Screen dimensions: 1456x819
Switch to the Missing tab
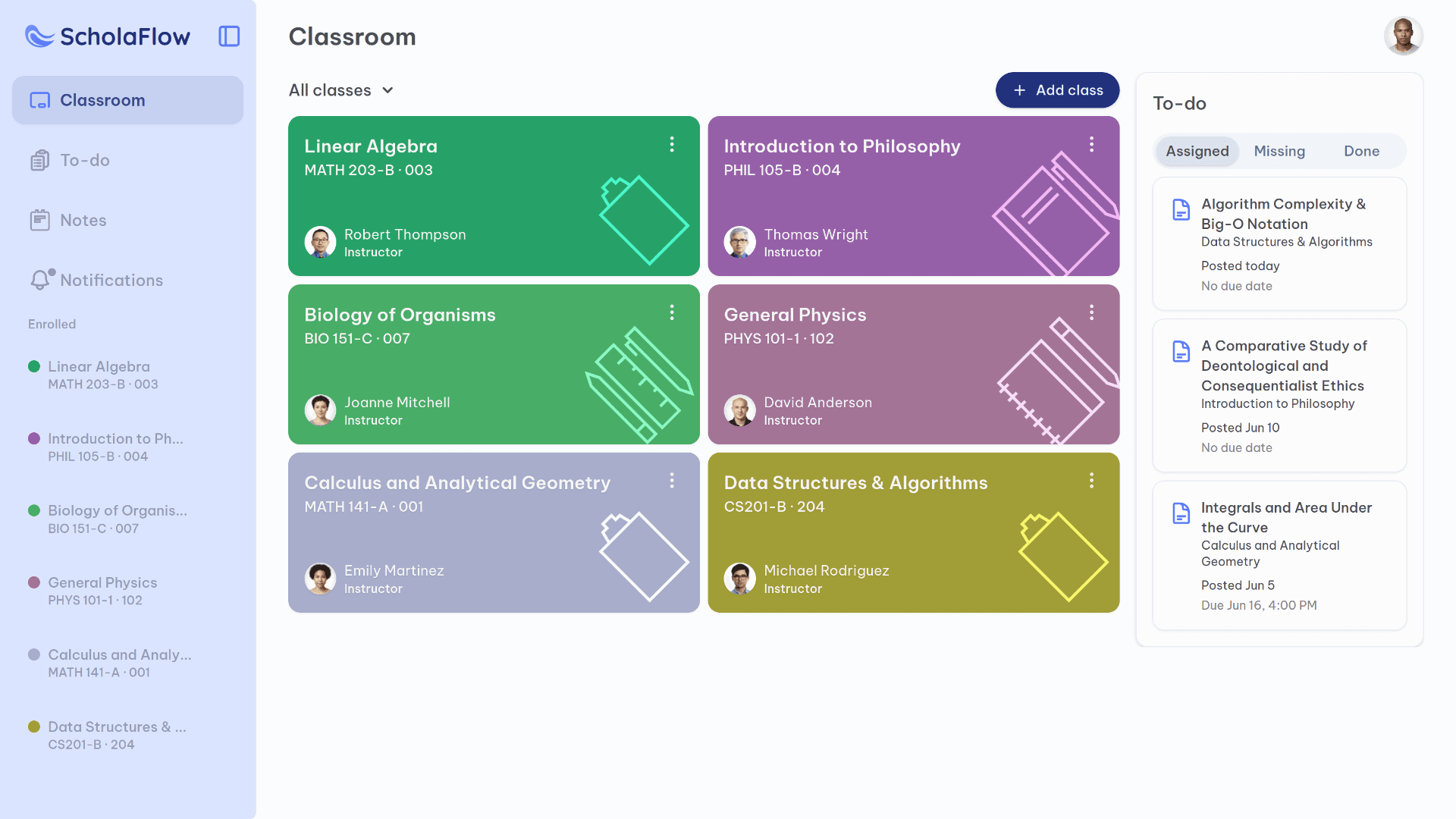tap(1279, 151)
